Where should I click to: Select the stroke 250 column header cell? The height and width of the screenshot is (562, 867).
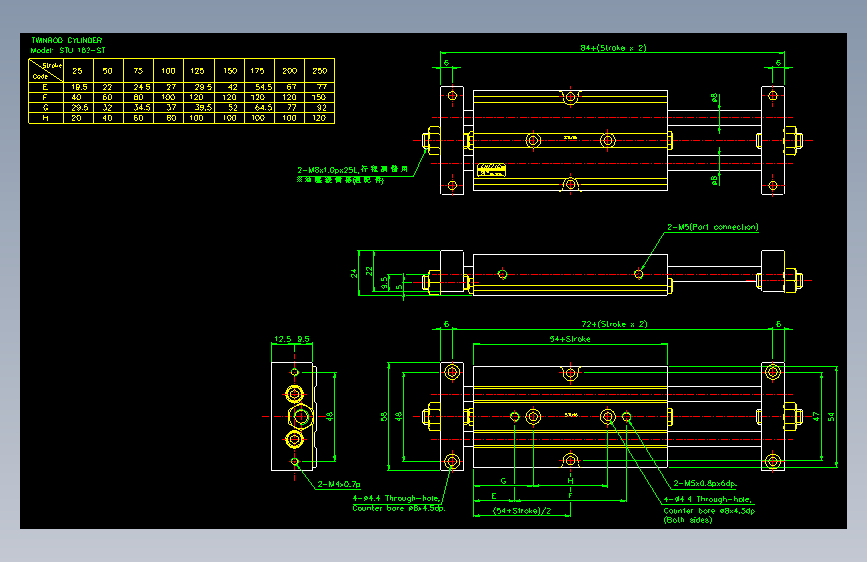(320, 71)
